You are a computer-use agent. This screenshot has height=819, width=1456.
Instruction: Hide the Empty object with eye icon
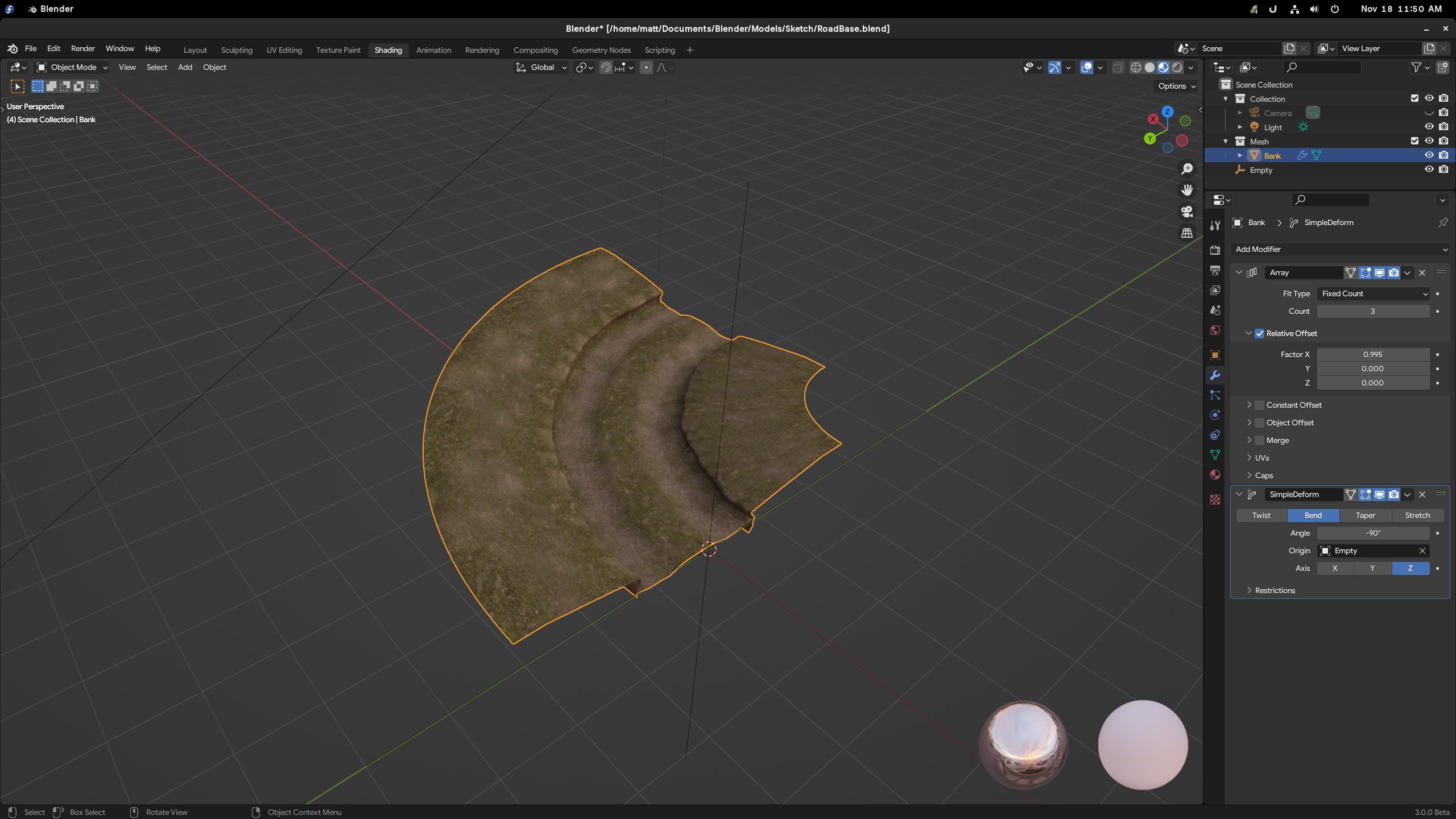1429,169
